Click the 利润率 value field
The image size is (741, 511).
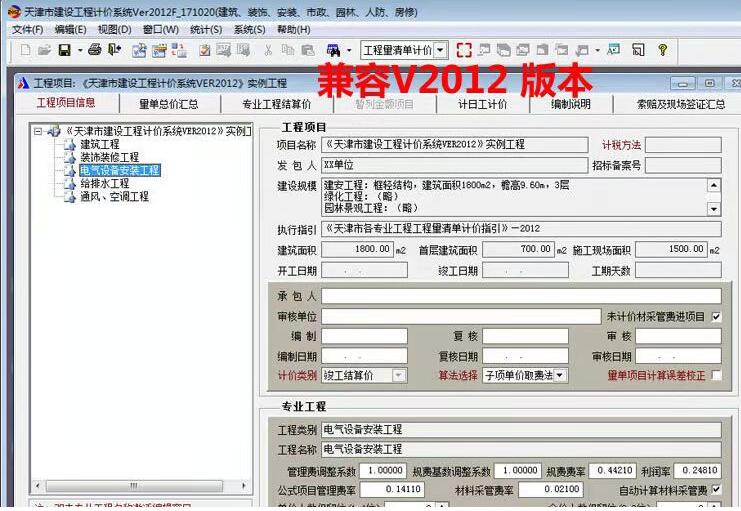(x=697, y=470)
